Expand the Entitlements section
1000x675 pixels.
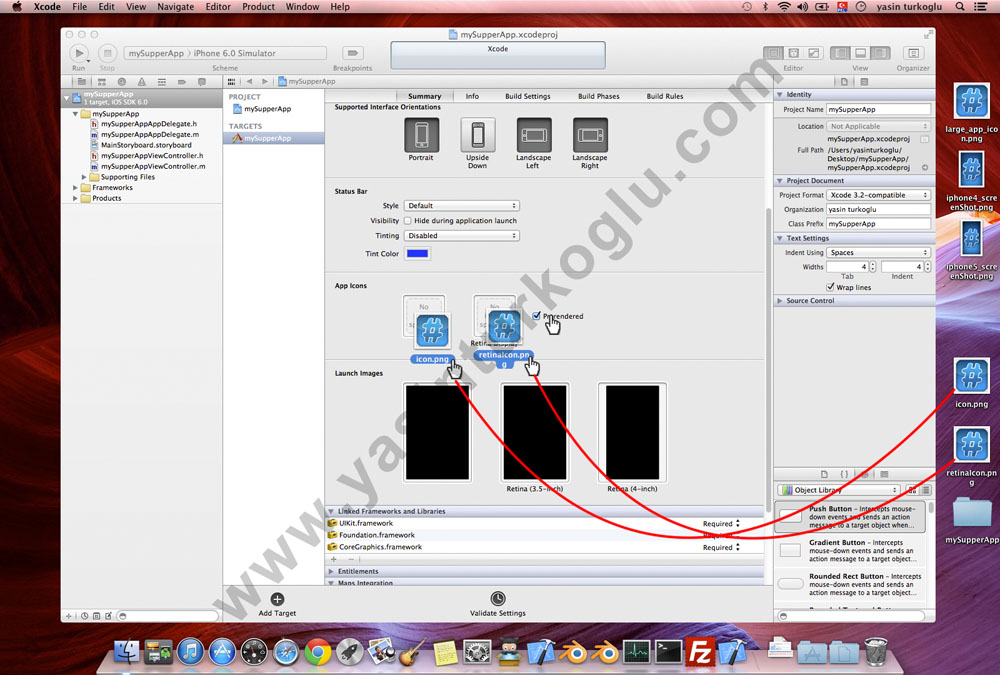coord(331,571)
